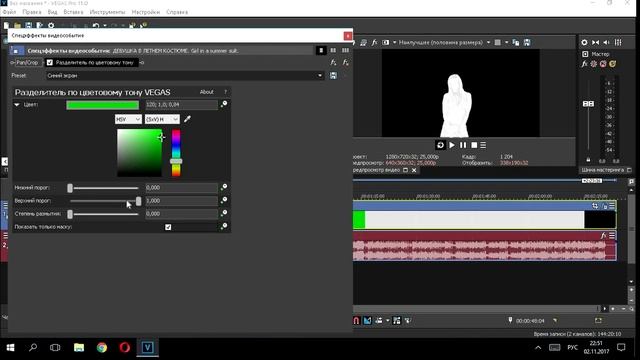Toggle split-screen view icon in preview toolbar
This screenshot has height=360, width=640.
click(x=385, y=42)
